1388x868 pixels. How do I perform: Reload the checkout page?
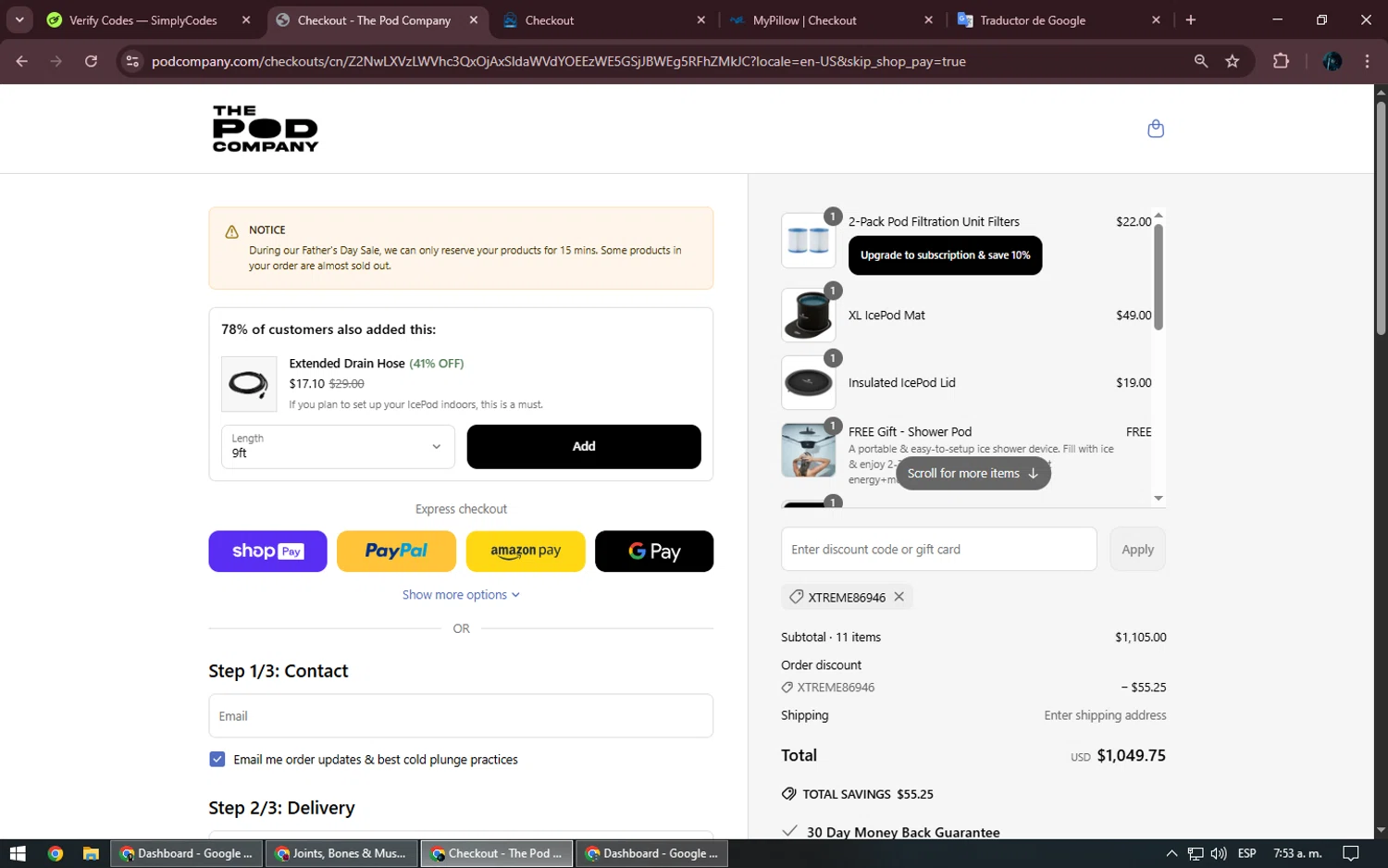coord(91,61)
